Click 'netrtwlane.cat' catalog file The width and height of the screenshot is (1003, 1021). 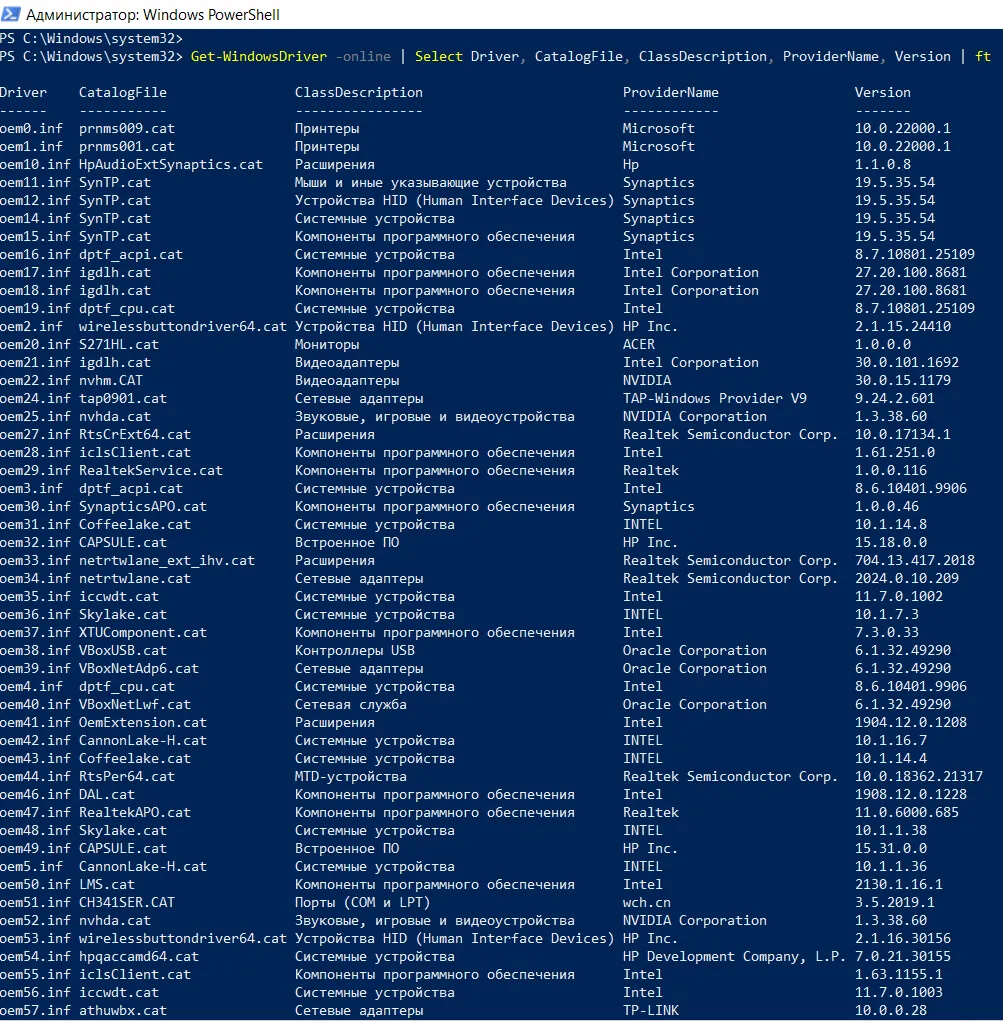134,579
